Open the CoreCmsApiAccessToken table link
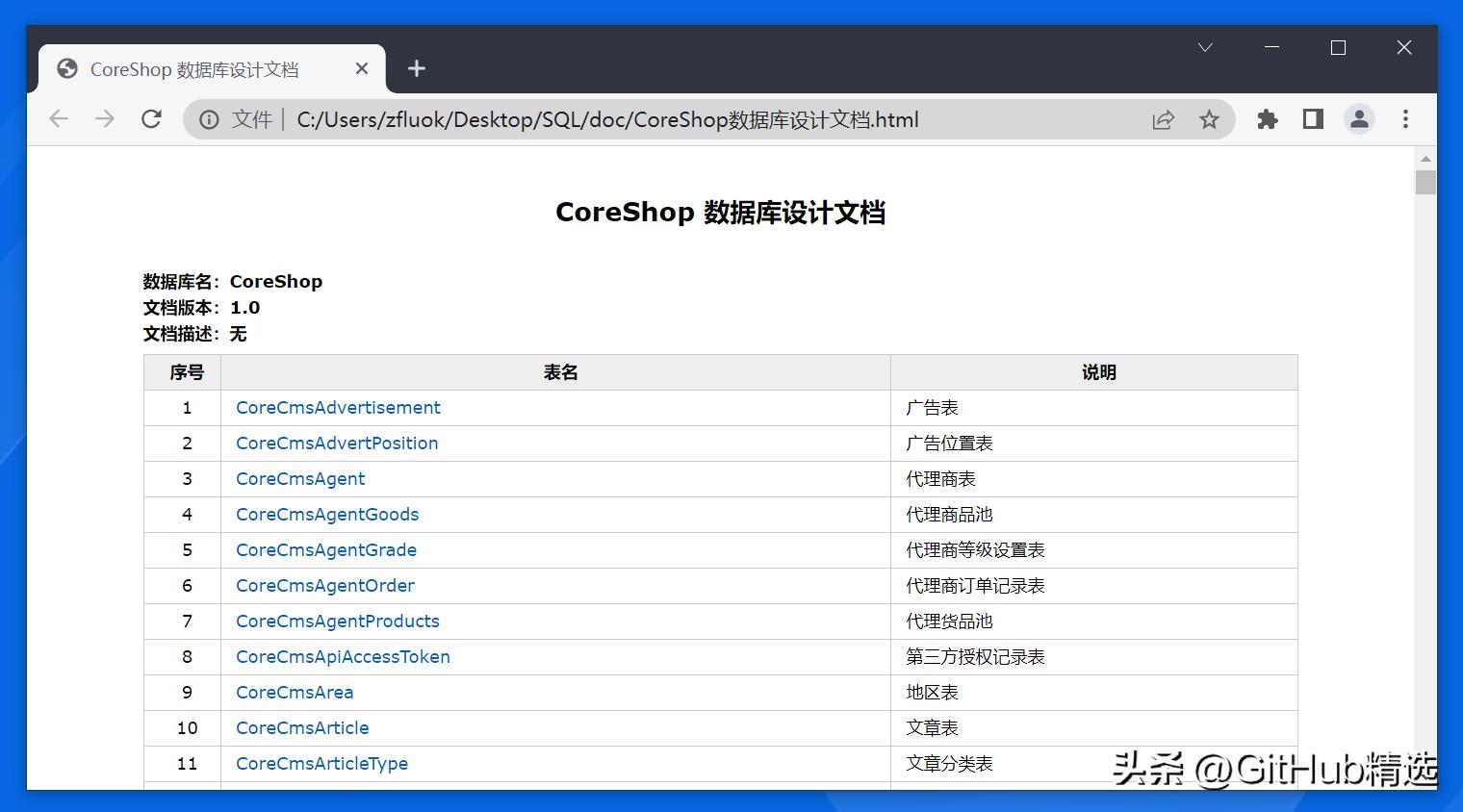 [343, 657]
